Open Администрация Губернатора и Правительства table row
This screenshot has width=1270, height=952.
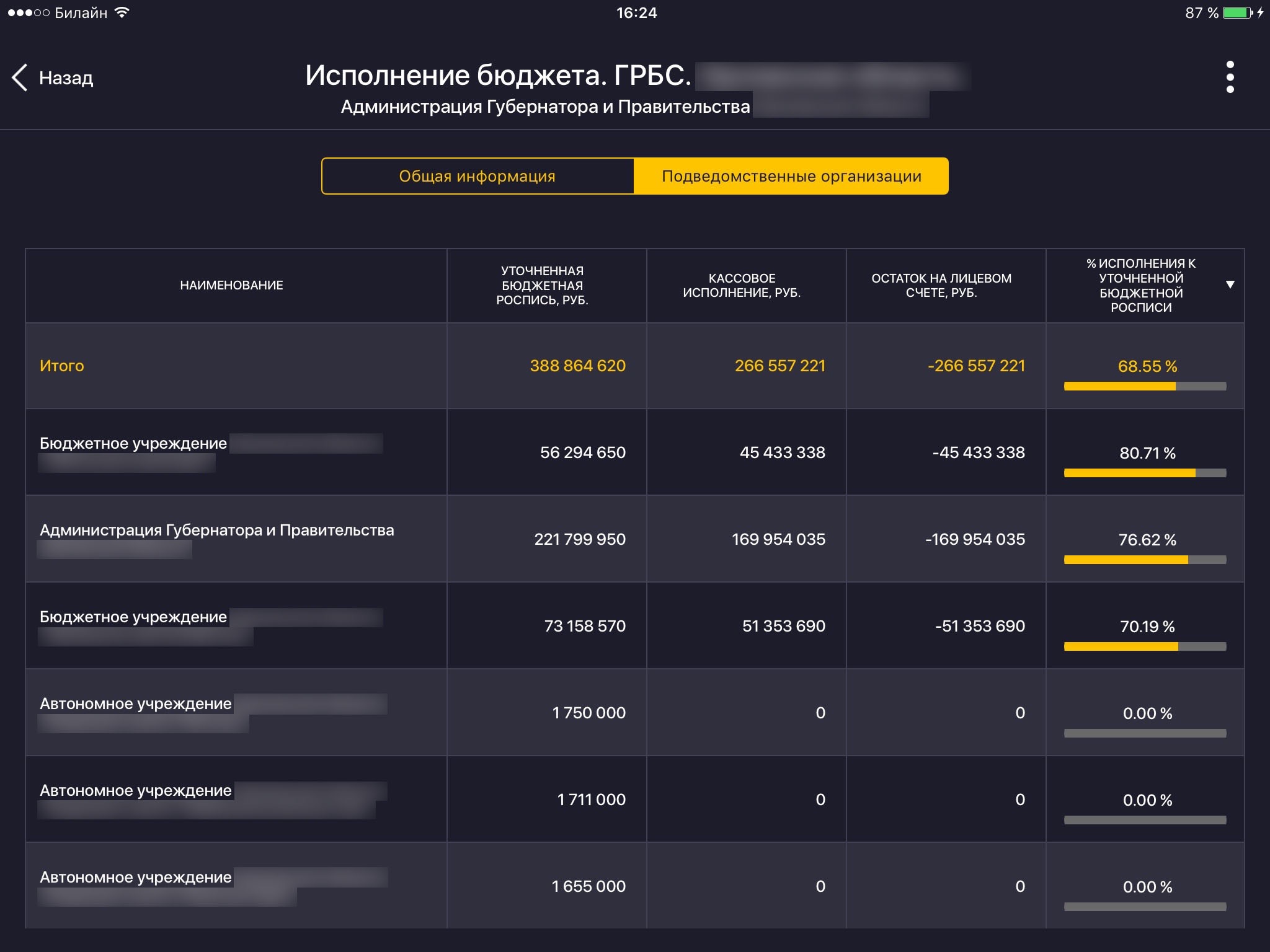[x=635, y=539]
